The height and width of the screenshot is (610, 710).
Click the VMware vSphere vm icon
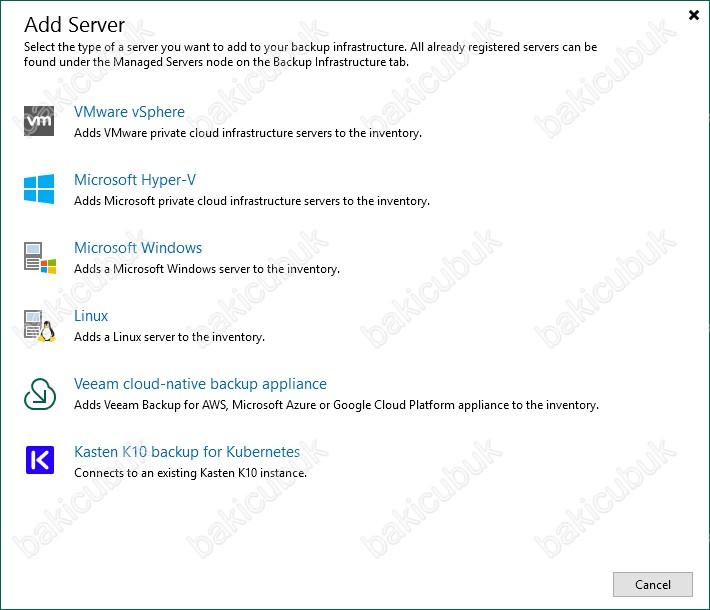pos(39,121)
